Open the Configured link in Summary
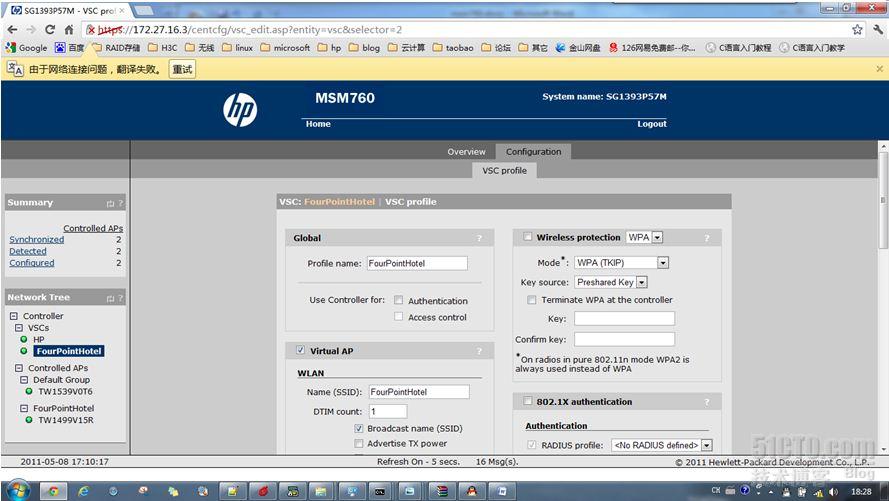 click(32, 263)
